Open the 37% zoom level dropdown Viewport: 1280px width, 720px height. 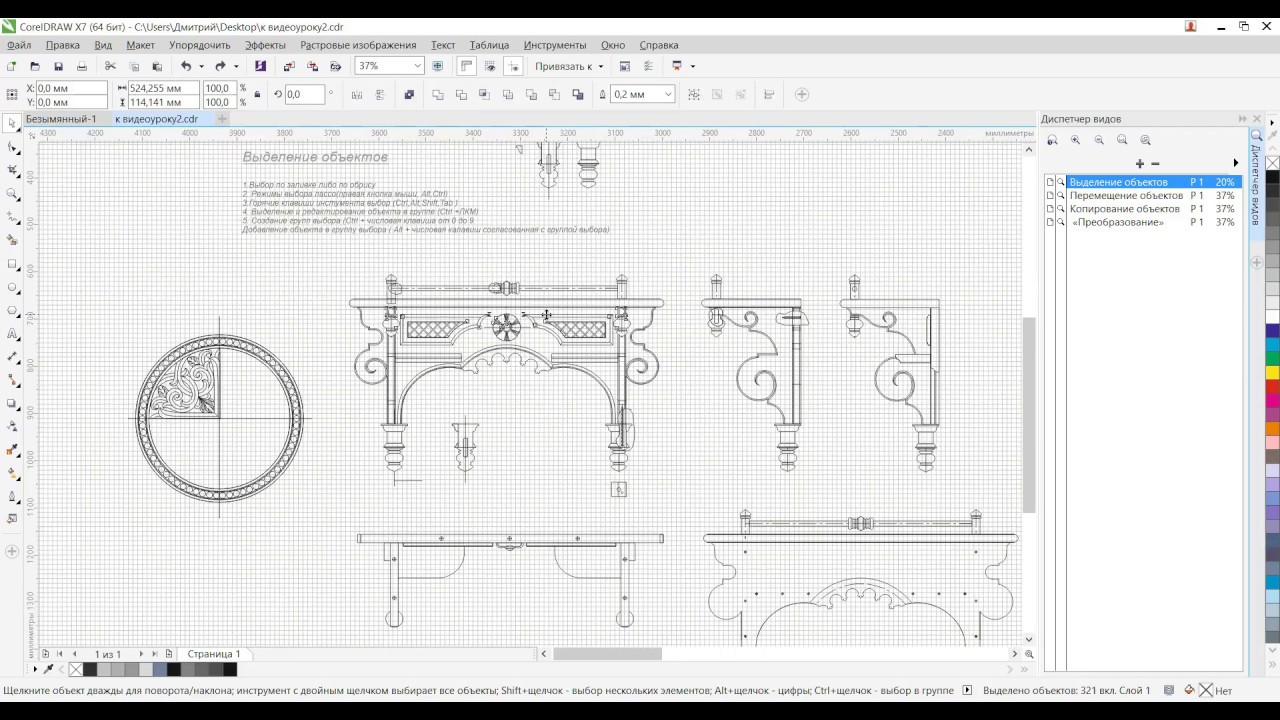click(417, 66)
